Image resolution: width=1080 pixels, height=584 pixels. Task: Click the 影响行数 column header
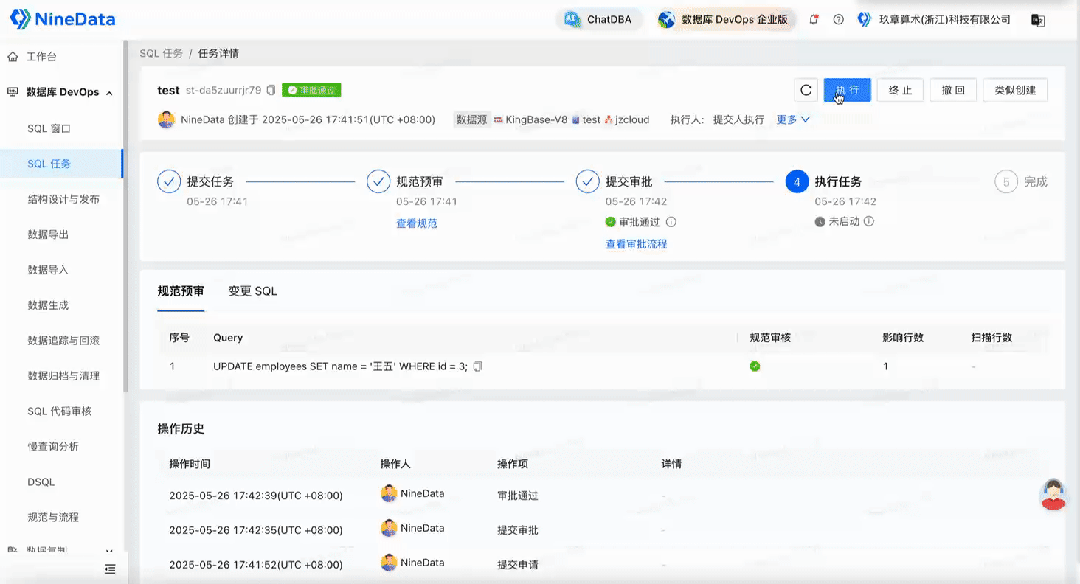[x=903, y=337]
